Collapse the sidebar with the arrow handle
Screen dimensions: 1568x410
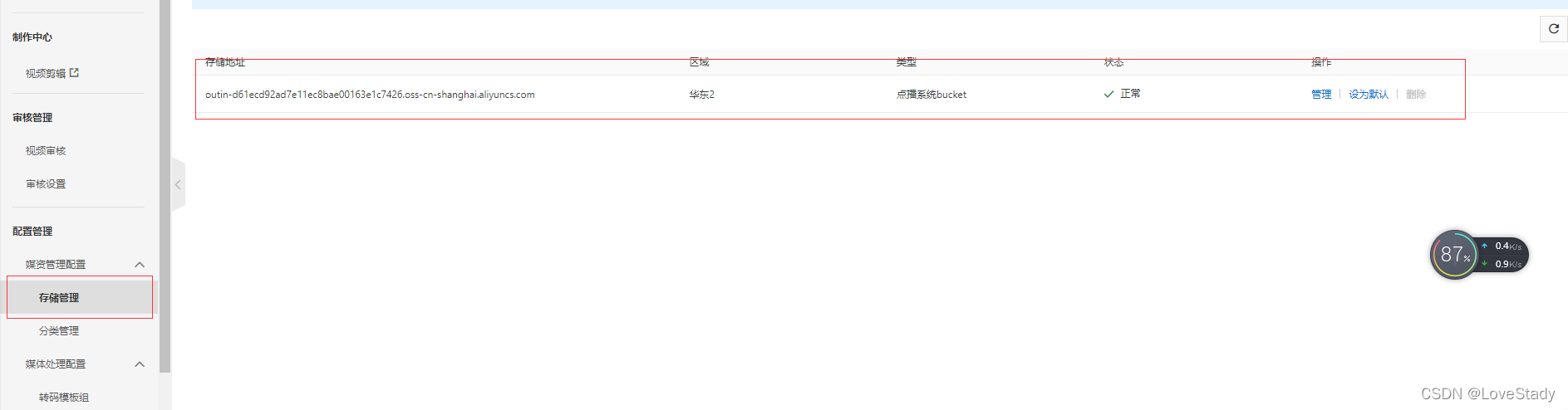point(178,184)
